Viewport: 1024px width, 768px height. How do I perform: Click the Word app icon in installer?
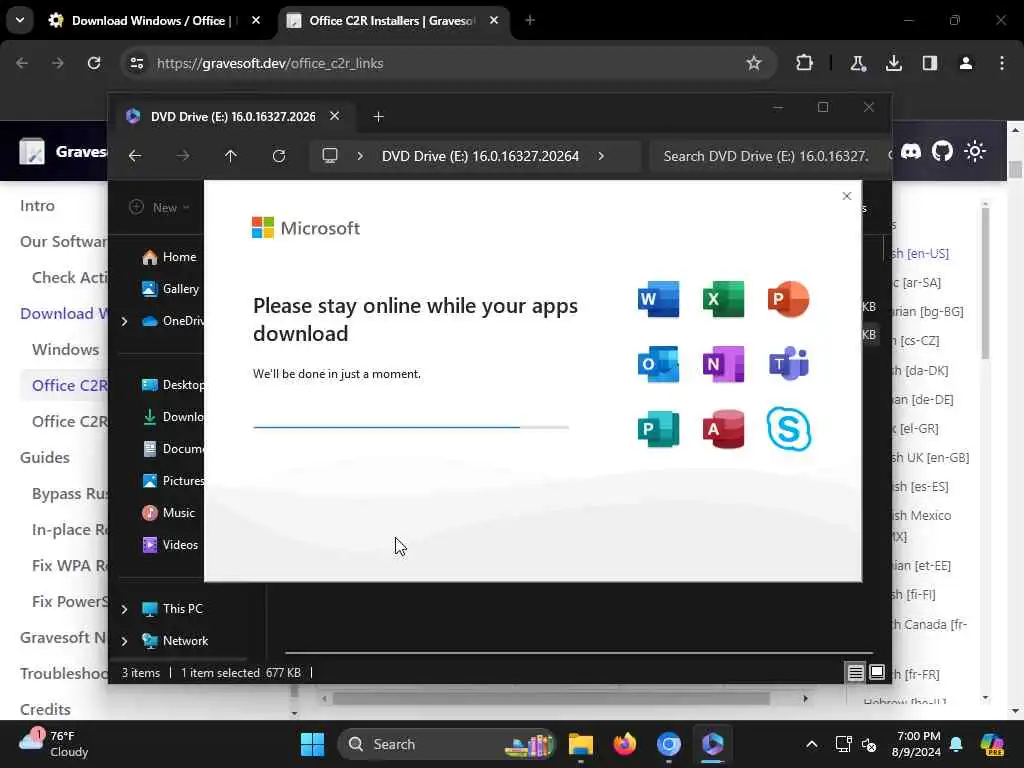point(658,299)
